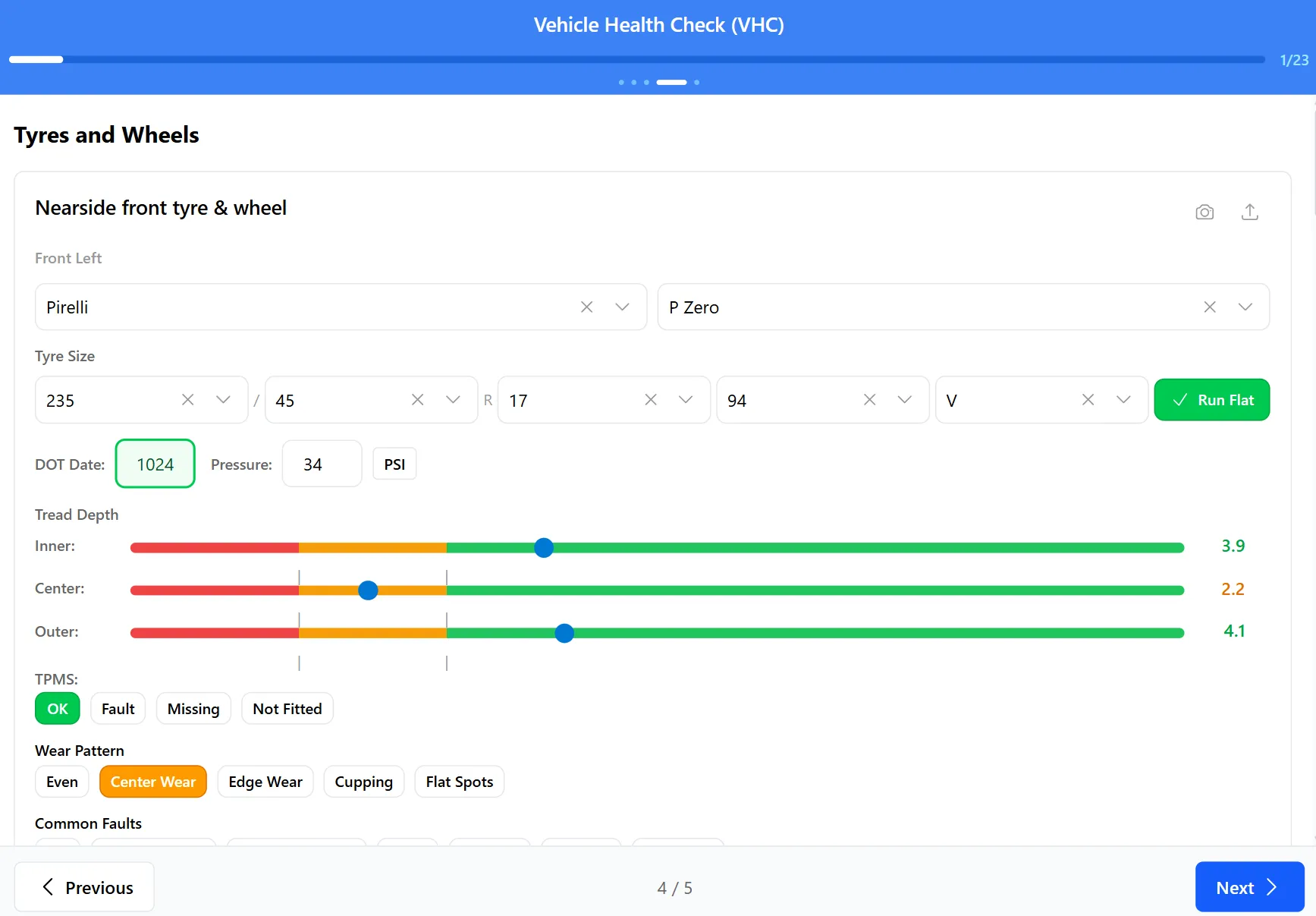Go to the first page indicator dot
The height and width of the screenshot is (916, 1316).
pyautogui.click(x=621, y=82)
